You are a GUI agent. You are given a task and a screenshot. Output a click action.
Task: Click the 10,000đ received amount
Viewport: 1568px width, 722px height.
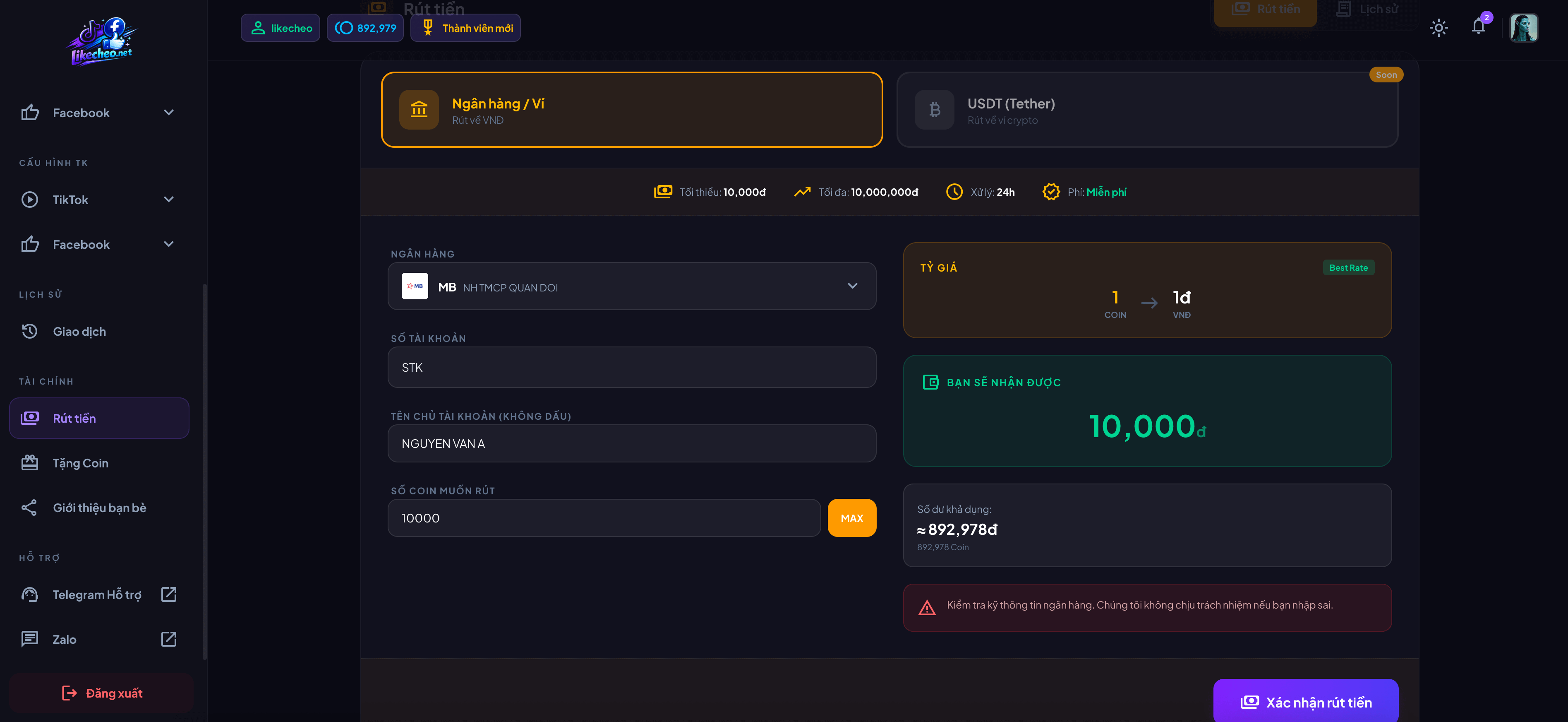tap(1147, 426)
